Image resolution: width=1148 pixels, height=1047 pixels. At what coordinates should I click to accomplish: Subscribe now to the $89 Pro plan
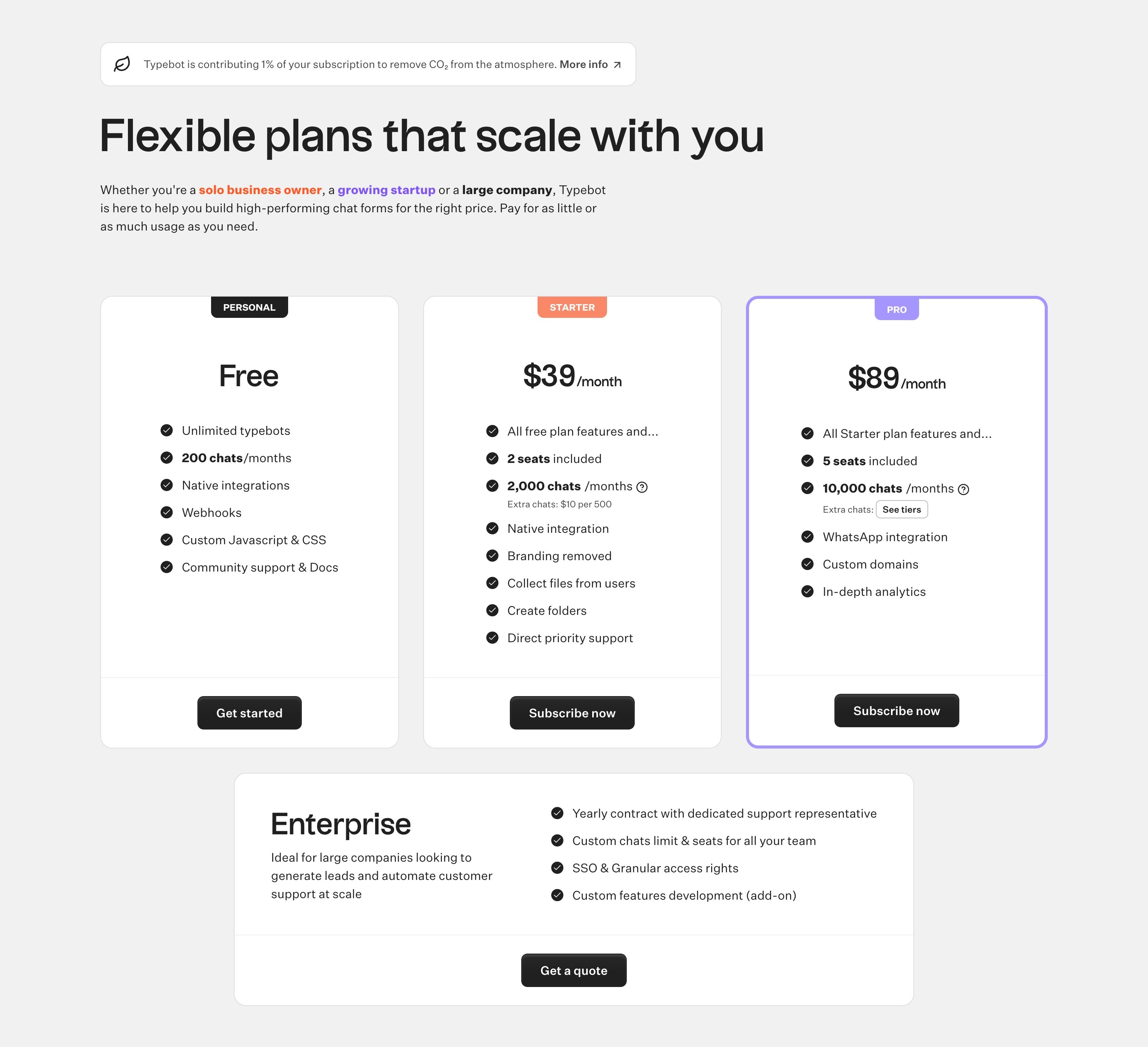896,710
